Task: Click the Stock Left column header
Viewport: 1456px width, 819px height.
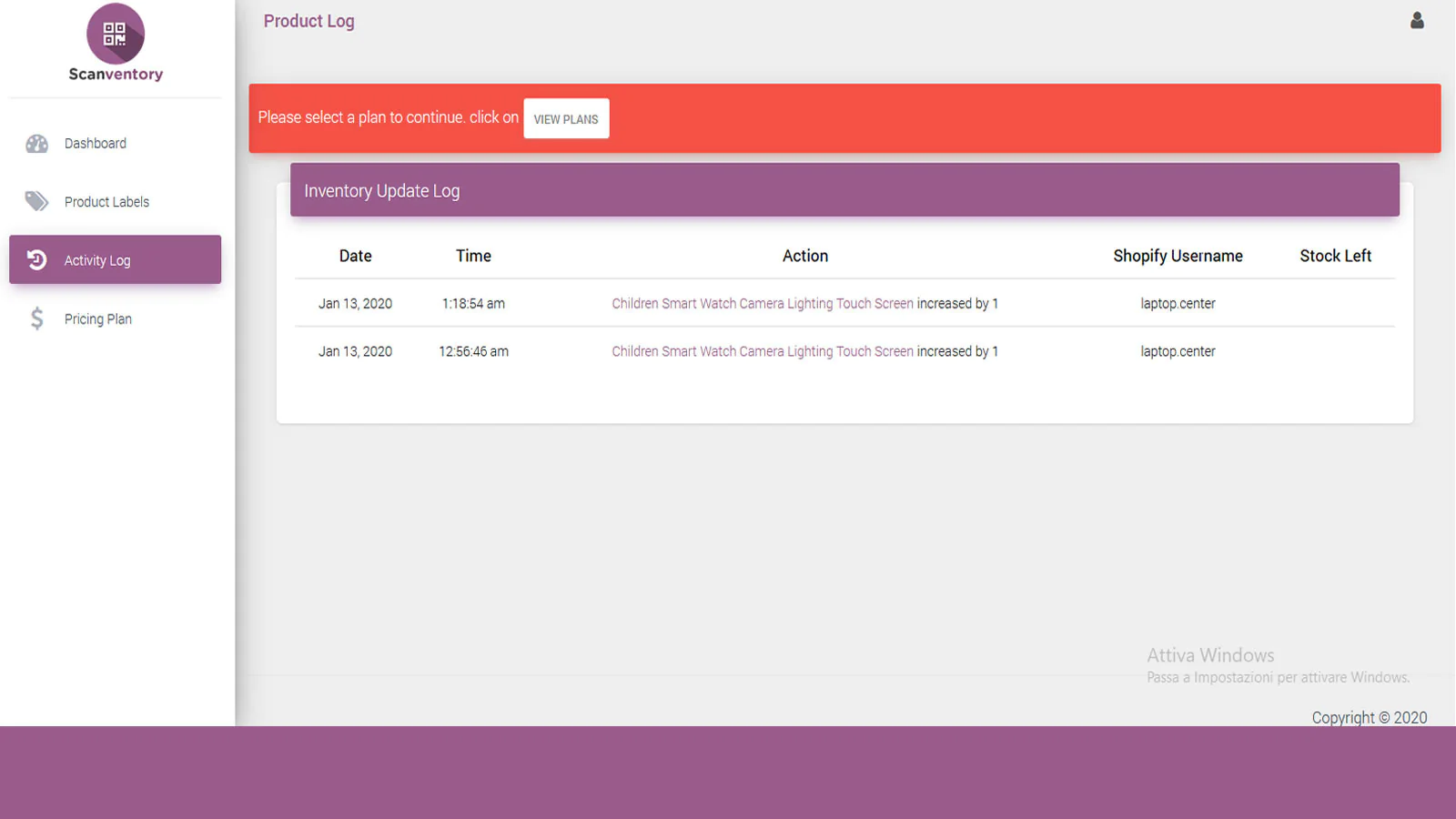Action: click(1335, 256)
